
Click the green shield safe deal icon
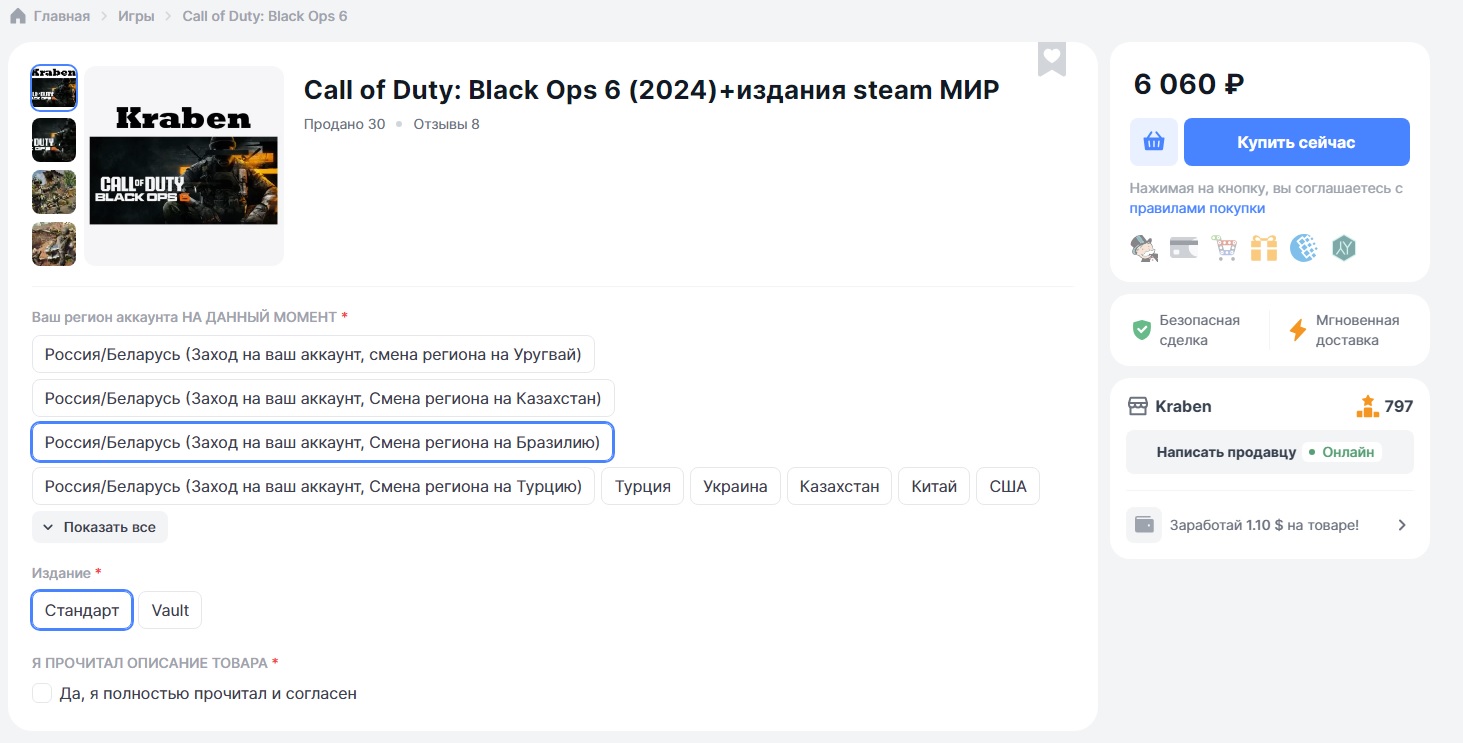pos(1141,330)
